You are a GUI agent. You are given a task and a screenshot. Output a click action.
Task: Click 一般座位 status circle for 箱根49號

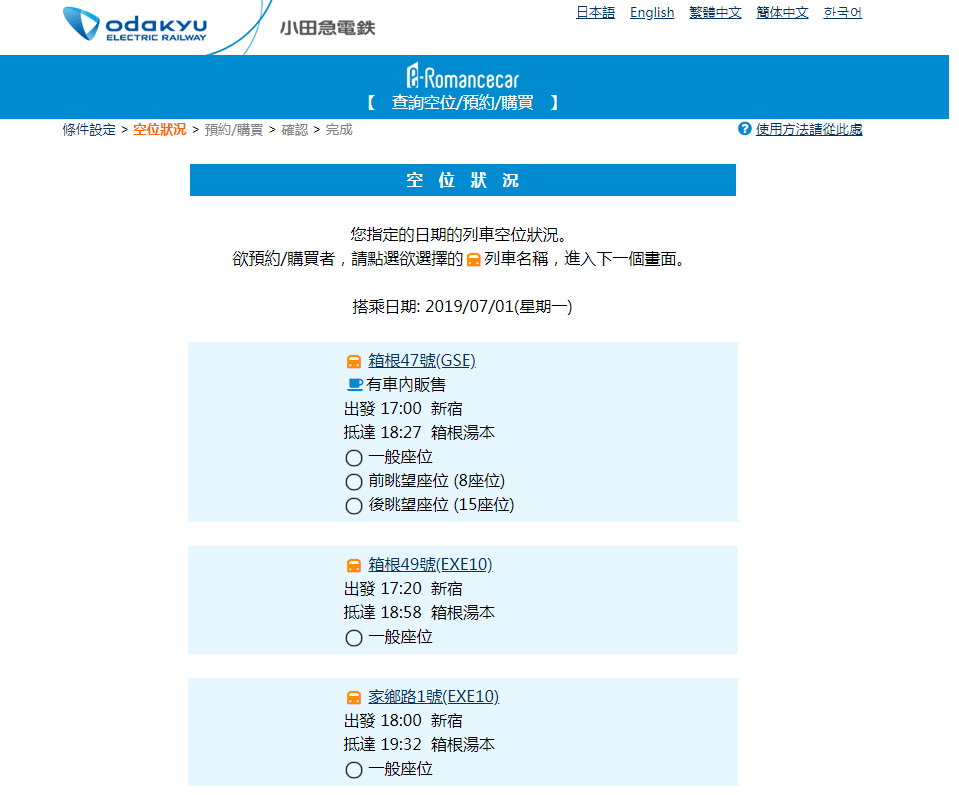[354, 638]
